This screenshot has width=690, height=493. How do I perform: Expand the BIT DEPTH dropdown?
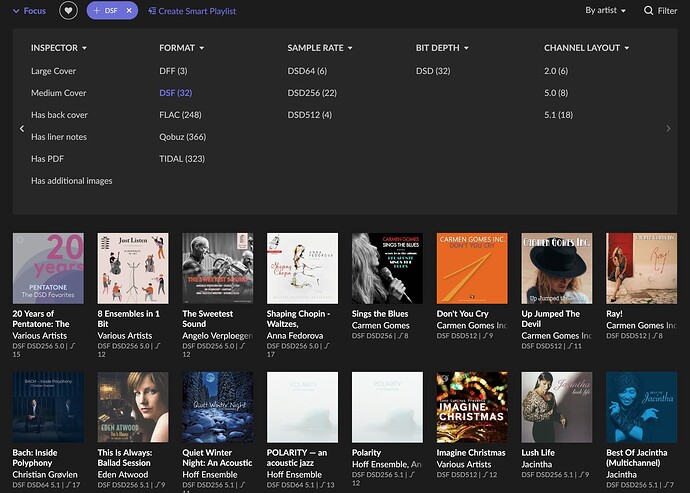tap(442, 48)
